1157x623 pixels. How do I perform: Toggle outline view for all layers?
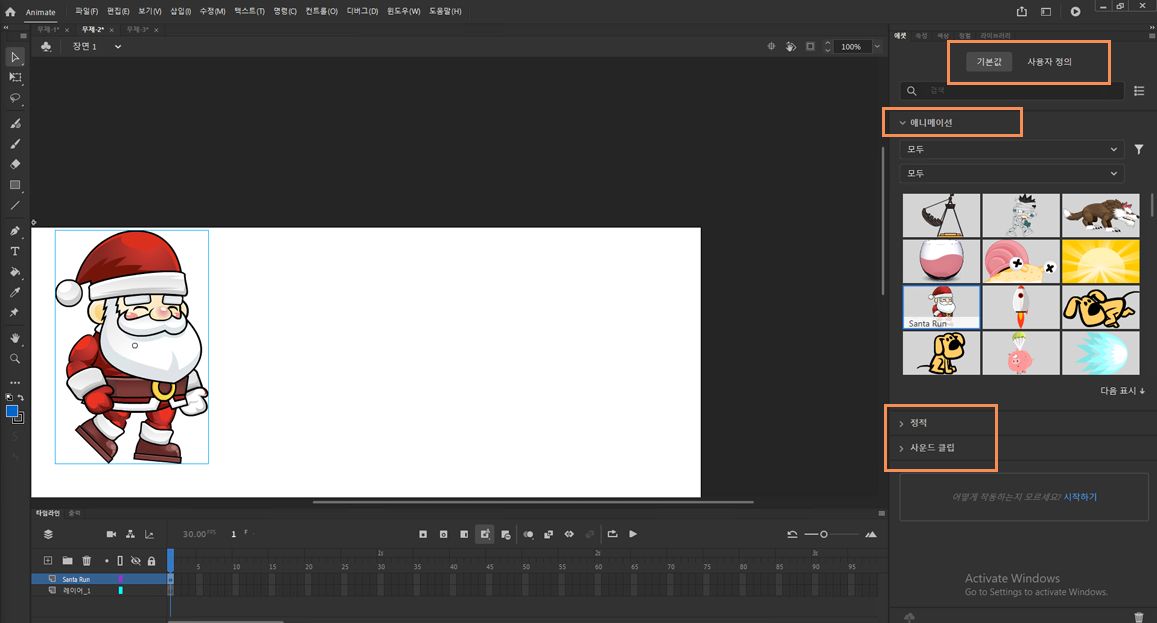[120, 561]
